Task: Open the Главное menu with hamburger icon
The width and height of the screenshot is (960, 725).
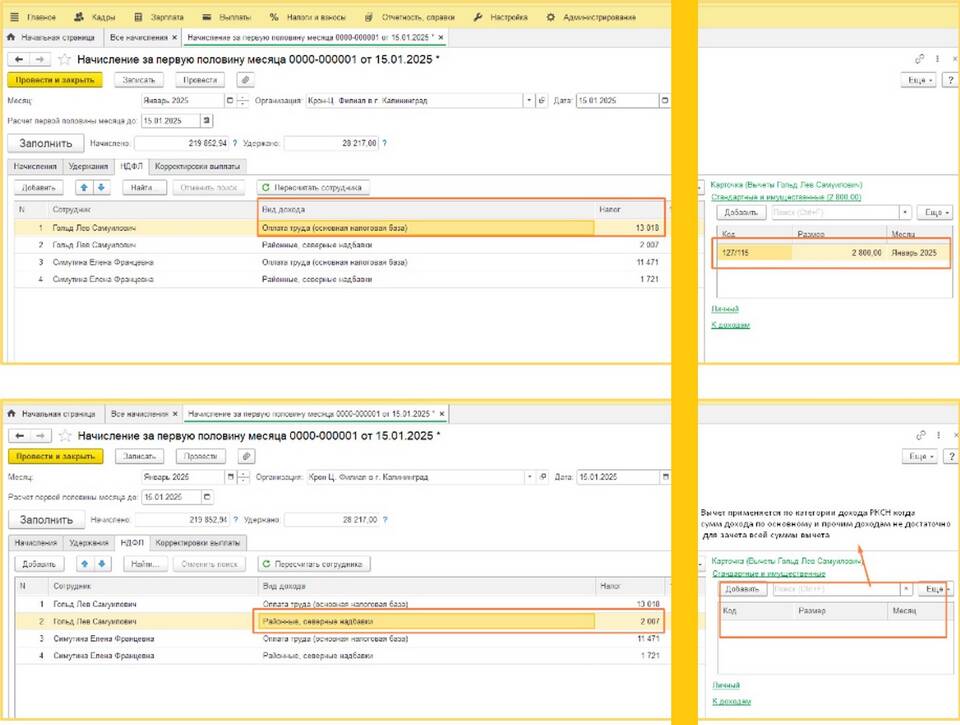Action: tap(33, 17)
